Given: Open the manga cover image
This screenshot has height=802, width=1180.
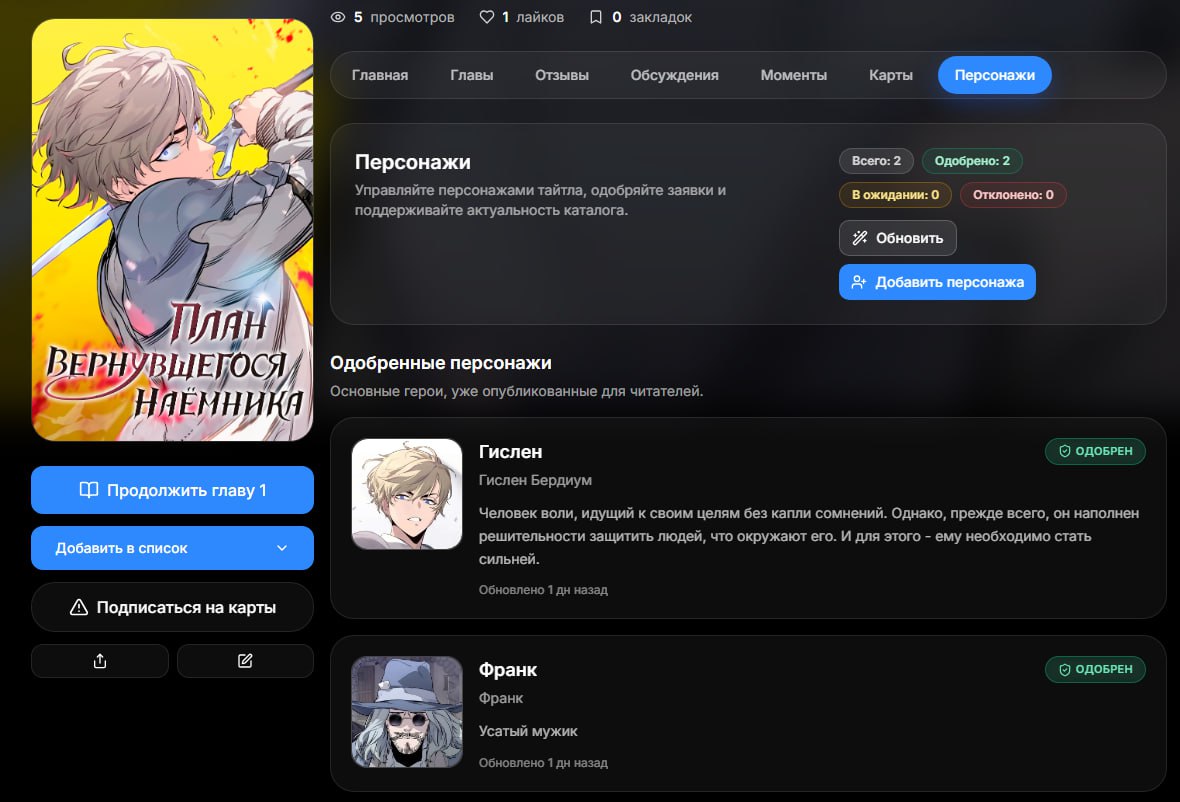Looking at the screenshot, I should point(172,230).
